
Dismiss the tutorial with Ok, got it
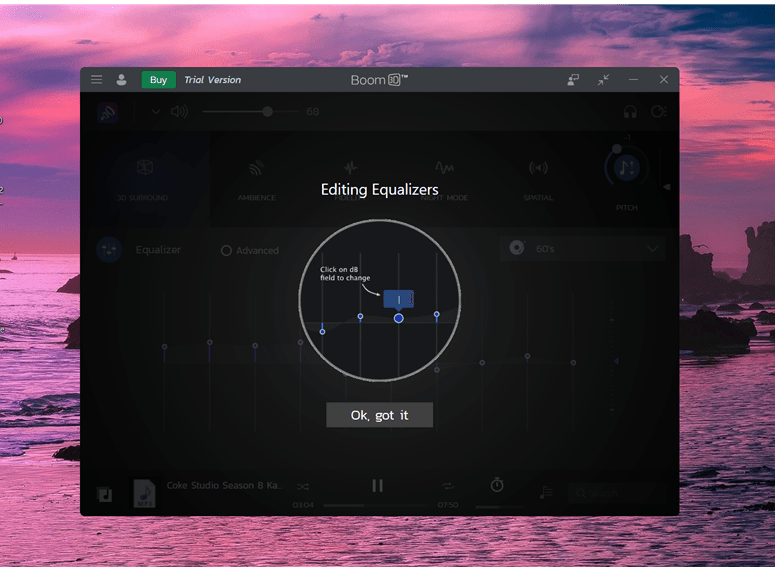pos(380,415)
